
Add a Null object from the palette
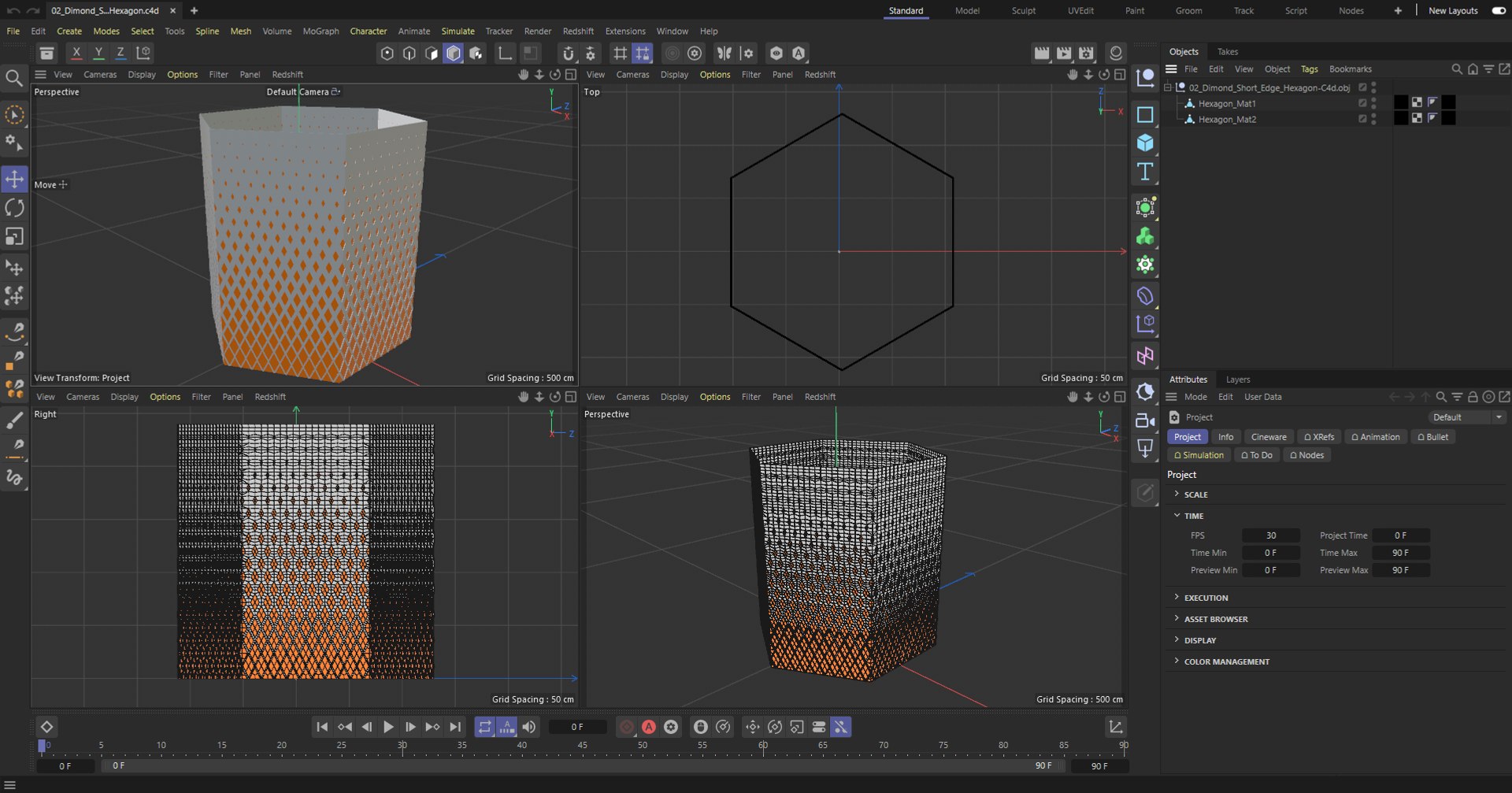pyautogui.click(x=1145, y=77)
